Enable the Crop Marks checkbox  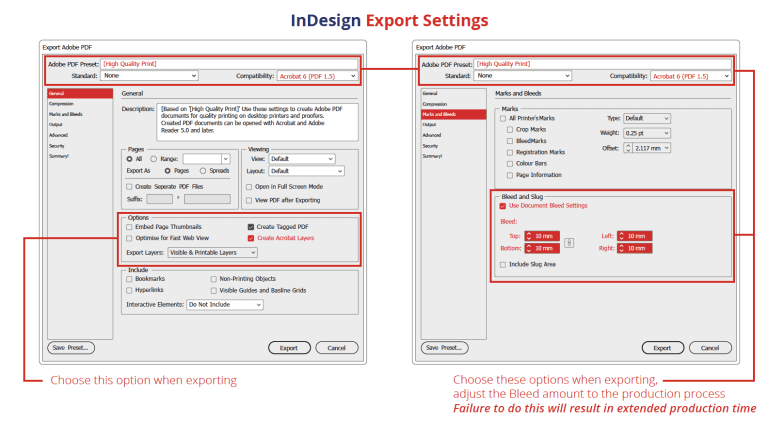(x=510, y=130)
